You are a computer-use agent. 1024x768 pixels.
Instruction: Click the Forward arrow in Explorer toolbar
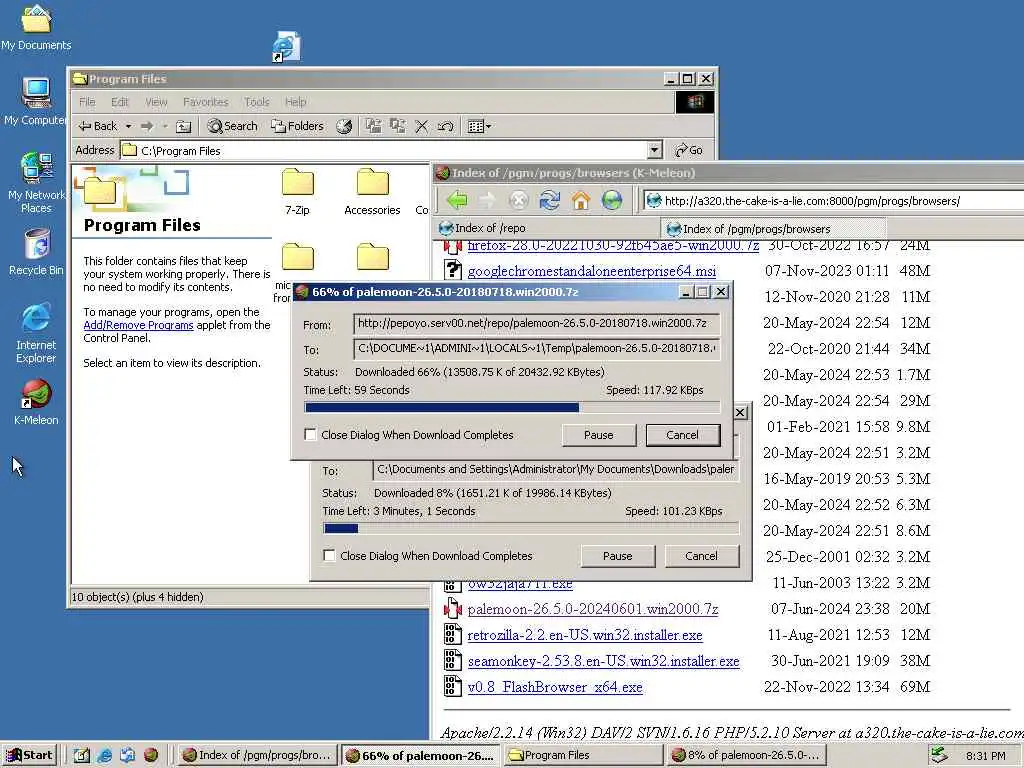(x=148, y=126)
